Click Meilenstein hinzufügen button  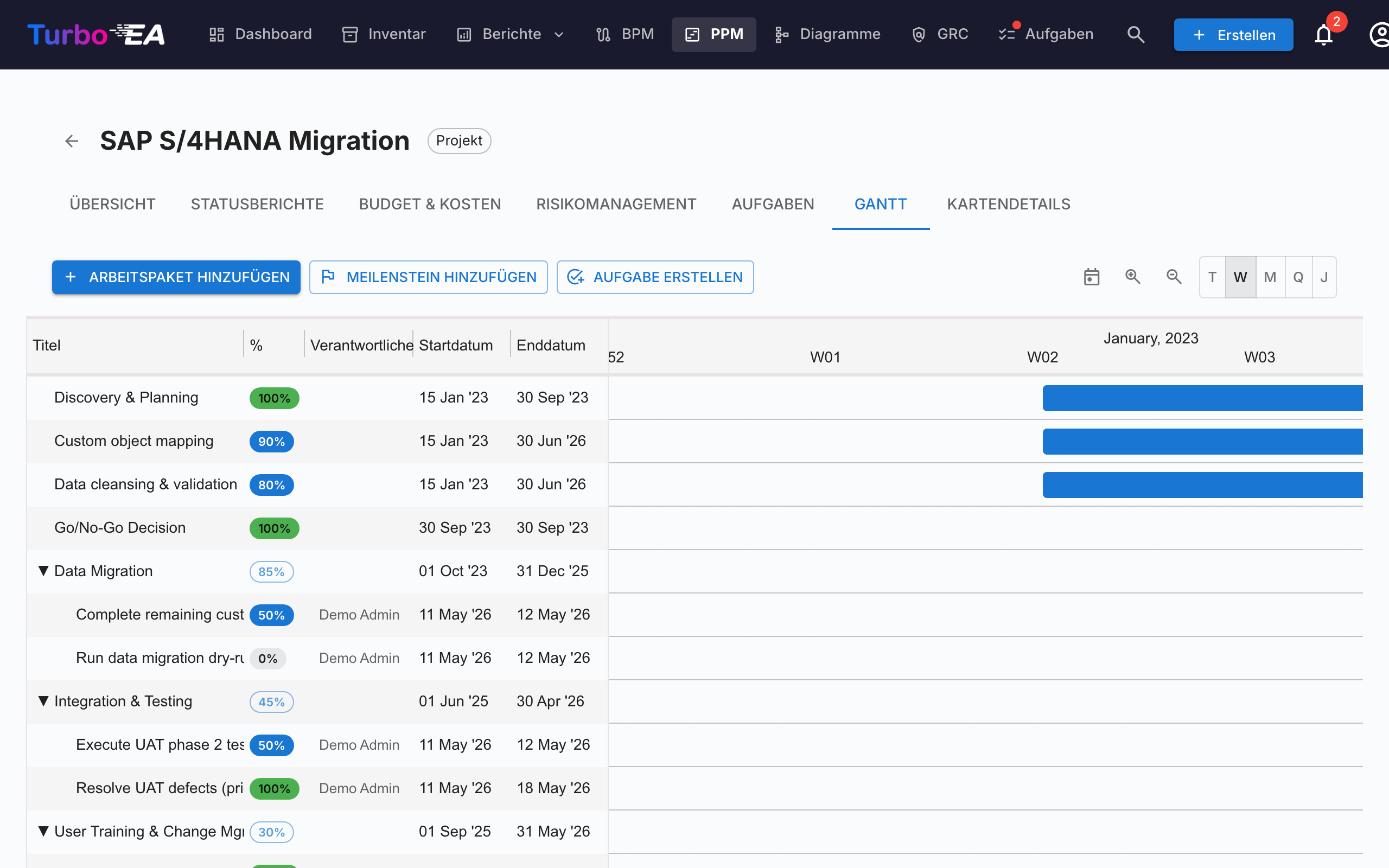tap(428, 277)
